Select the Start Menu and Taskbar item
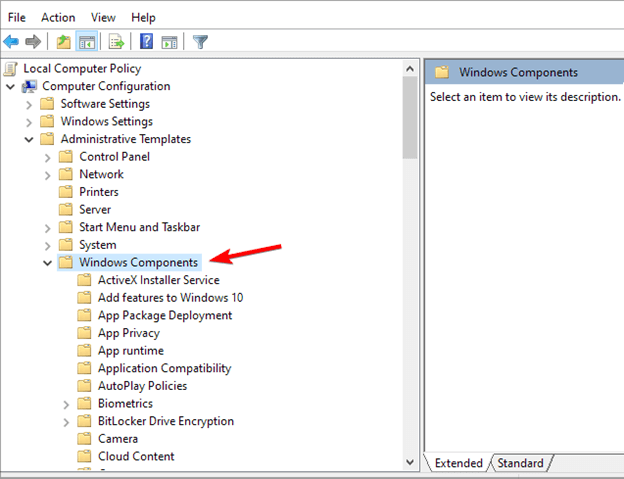Image resolution: width=624 pixels, height=479 pixels. 139,227
